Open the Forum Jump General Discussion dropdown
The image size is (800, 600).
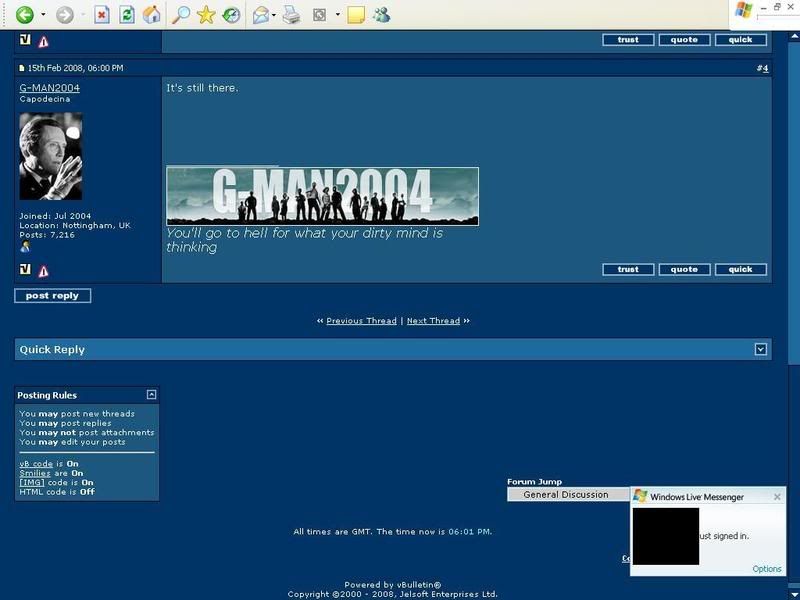tap(566, 494)
